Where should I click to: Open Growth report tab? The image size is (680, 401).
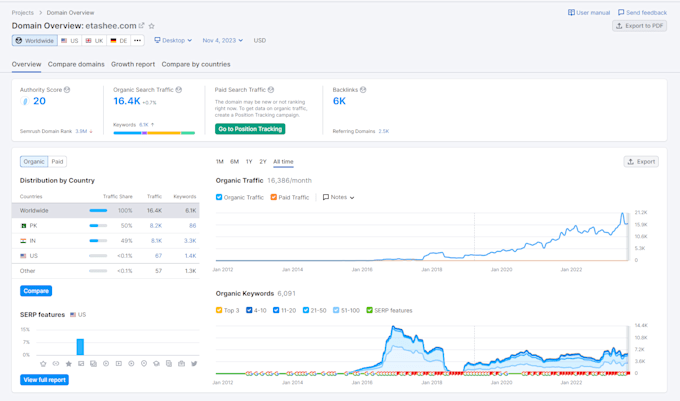133,64
